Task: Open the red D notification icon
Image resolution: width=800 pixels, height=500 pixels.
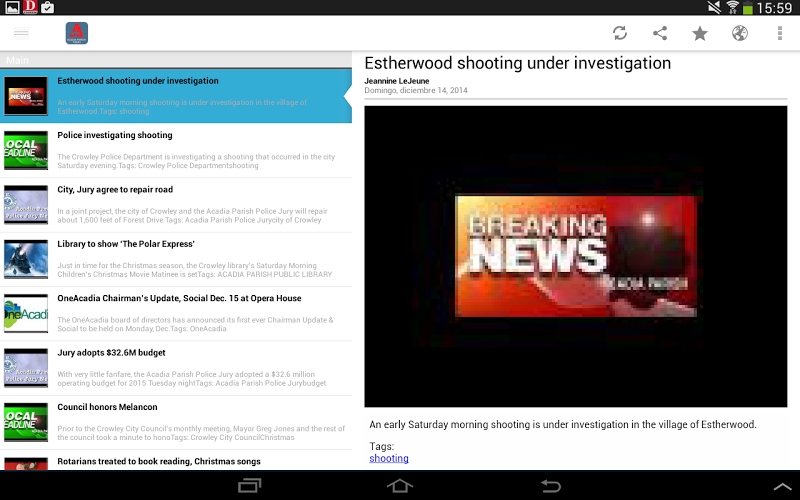Action: [x=30, y=7]
